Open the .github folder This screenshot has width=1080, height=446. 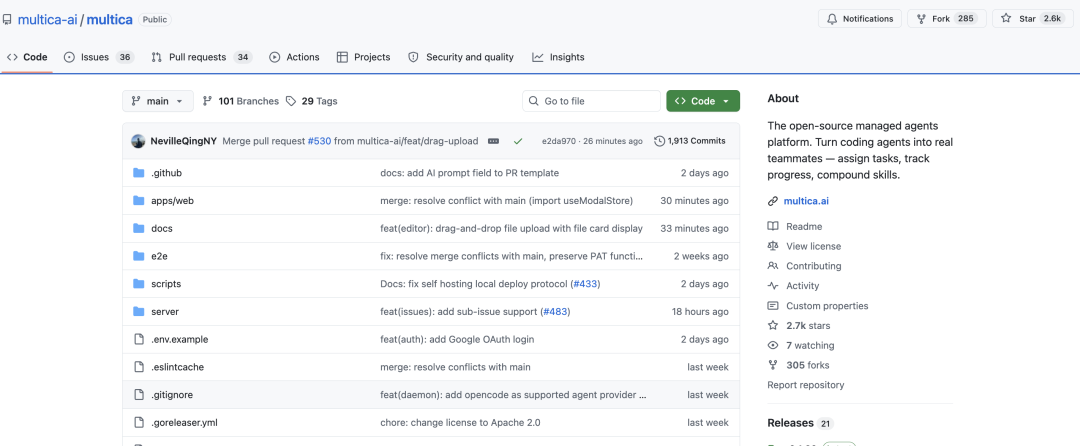point(166,173)
